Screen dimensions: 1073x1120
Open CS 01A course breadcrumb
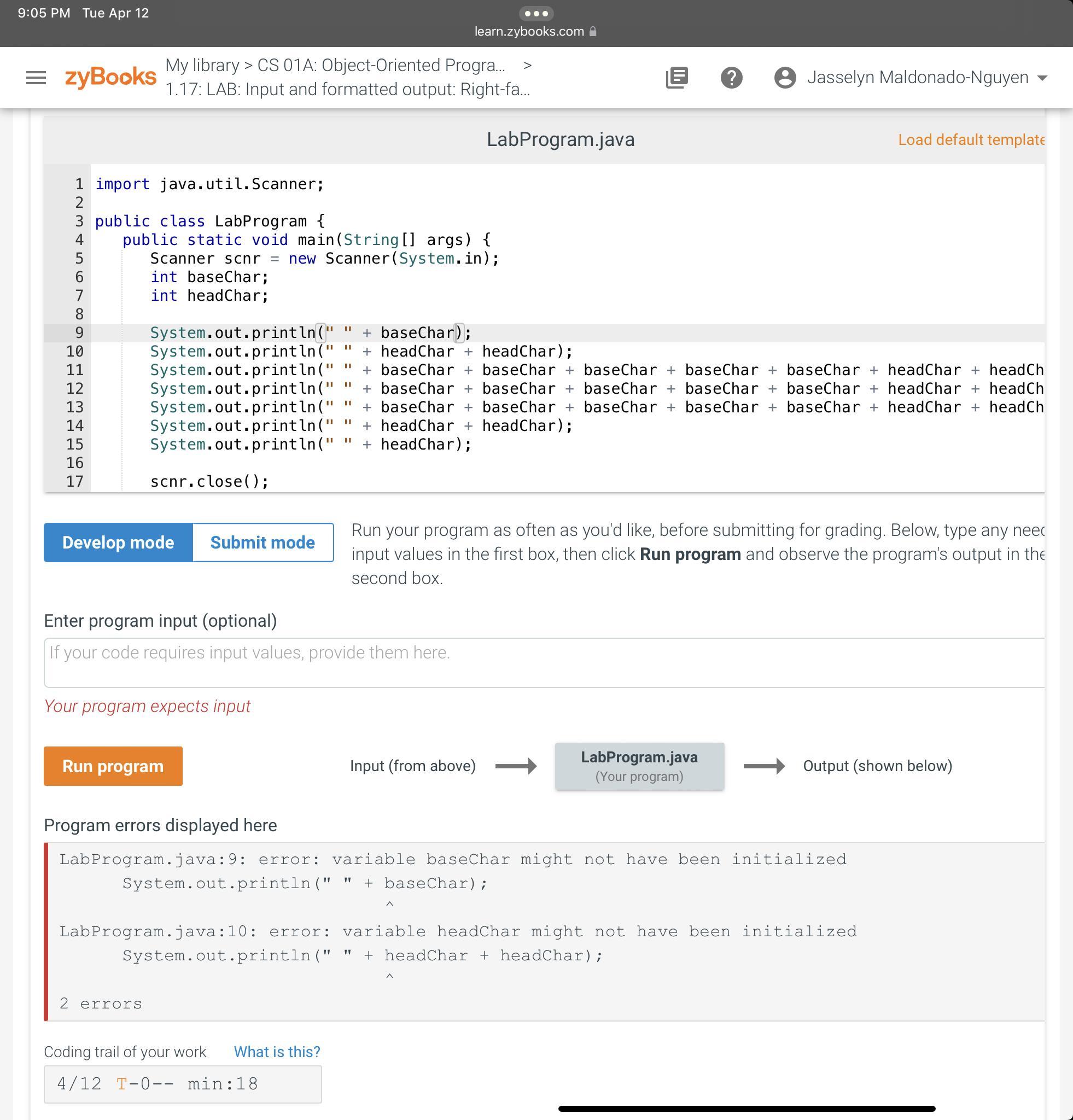(381, 65)
